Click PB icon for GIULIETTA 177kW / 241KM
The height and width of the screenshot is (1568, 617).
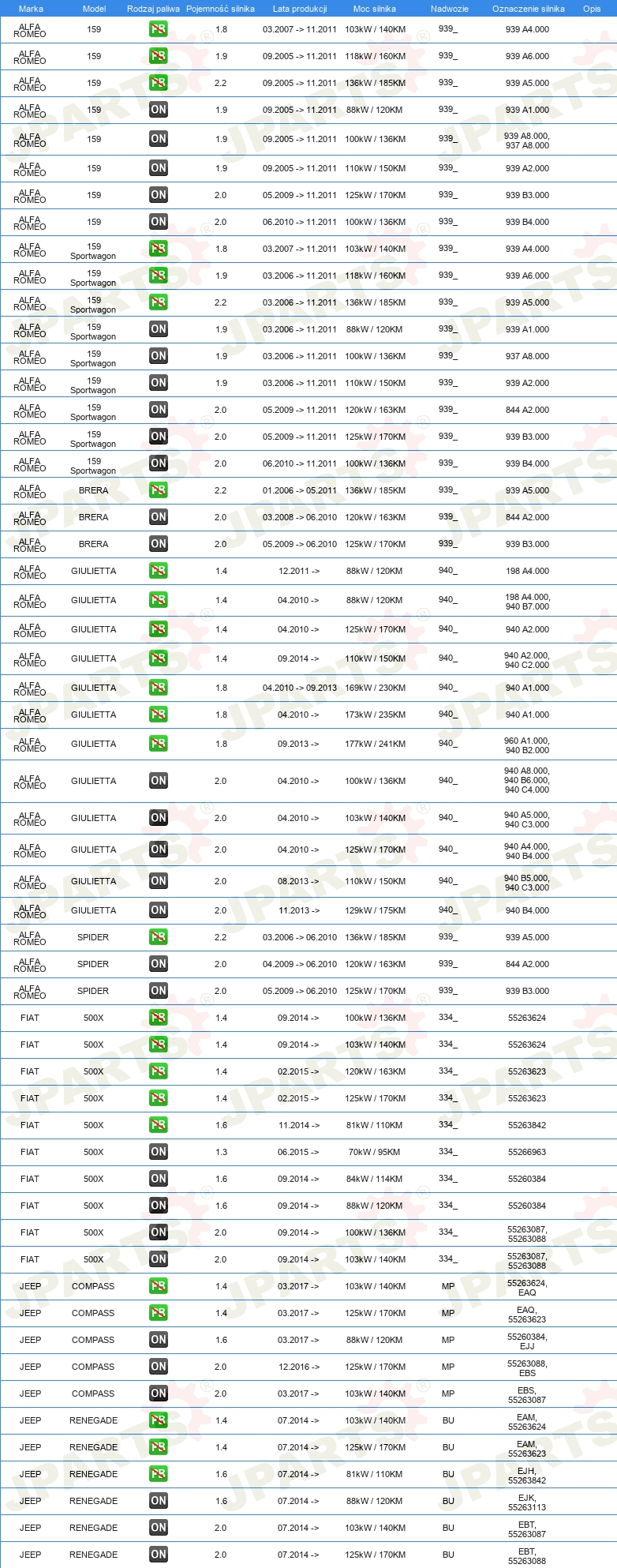pyautogui.click(x=159, y=744)
